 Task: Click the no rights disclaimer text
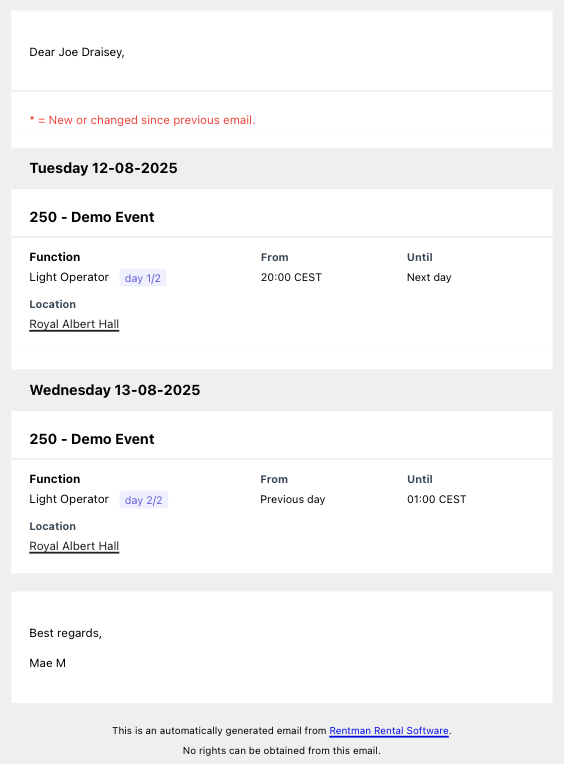click(282, 750)
